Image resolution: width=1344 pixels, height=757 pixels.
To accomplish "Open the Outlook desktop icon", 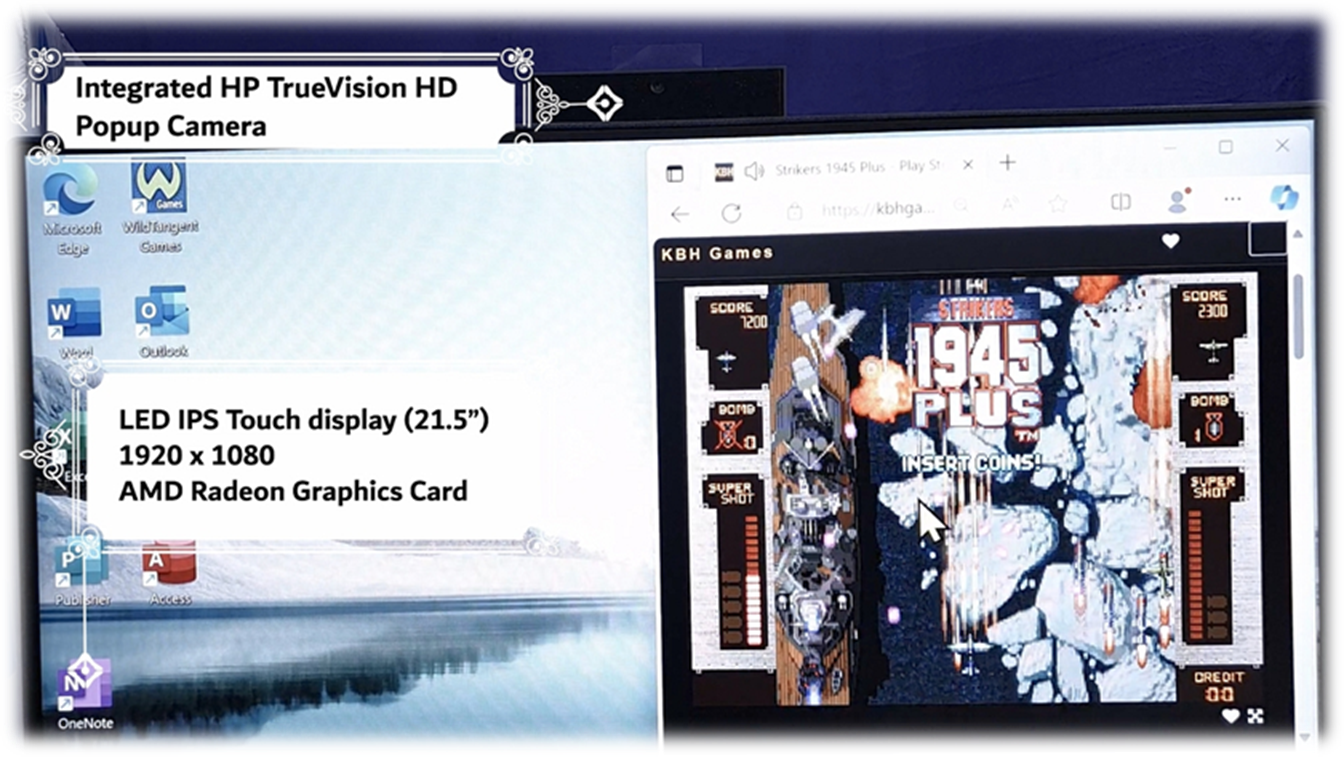I will pos(163,314).
